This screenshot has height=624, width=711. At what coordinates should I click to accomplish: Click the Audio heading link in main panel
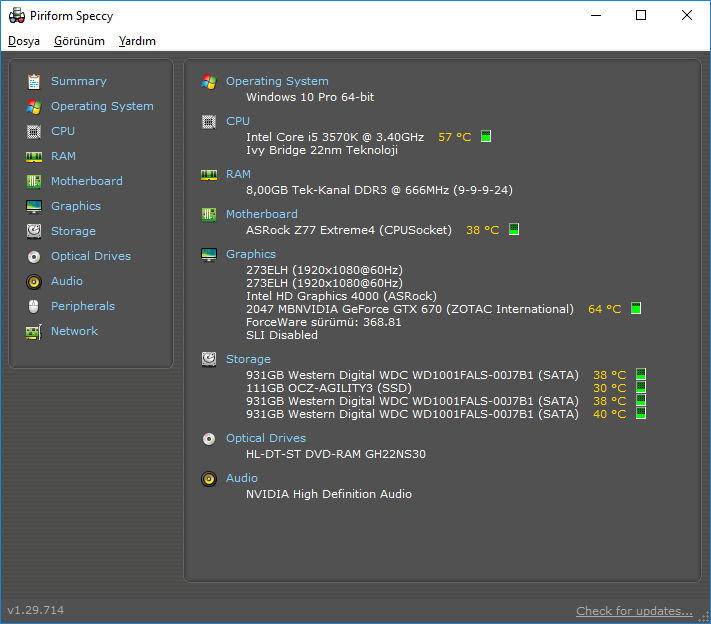pos(242,478)
